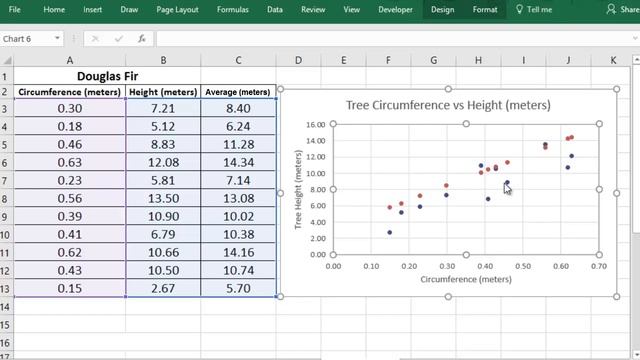Open the Developer ribbon tab

click(x=395, y=9)
